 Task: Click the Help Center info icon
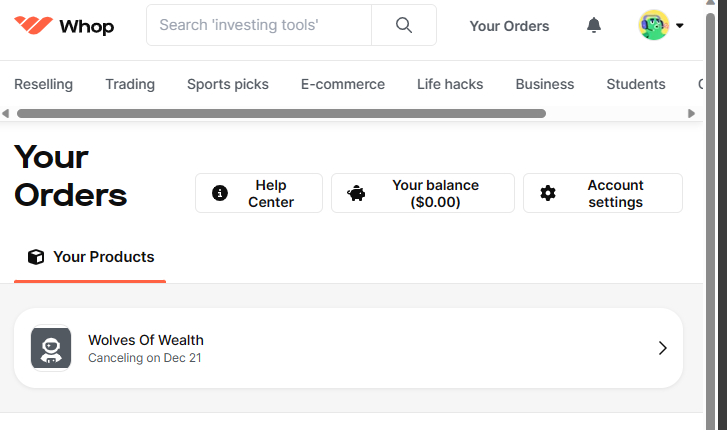coord(220,193)
